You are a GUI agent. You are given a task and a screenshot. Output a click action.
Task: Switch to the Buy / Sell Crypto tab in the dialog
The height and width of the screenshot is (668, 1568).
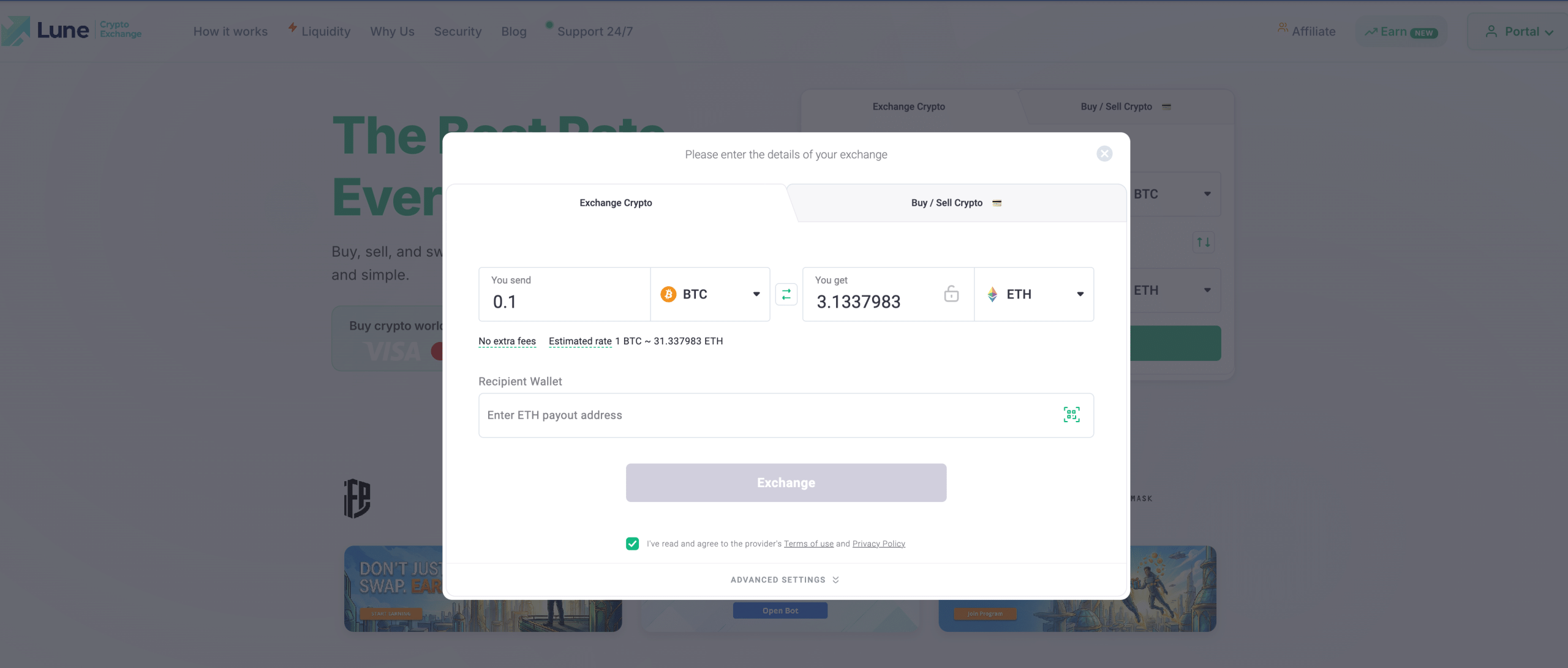(x=957, y=203)
